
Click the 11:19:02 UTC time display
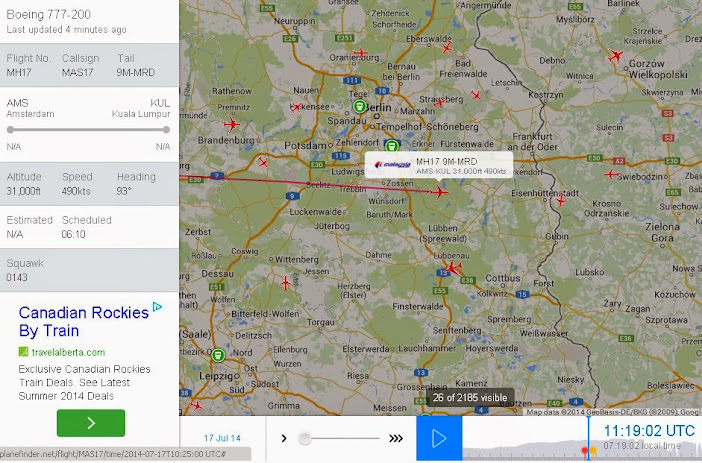[x=649, y=431]
